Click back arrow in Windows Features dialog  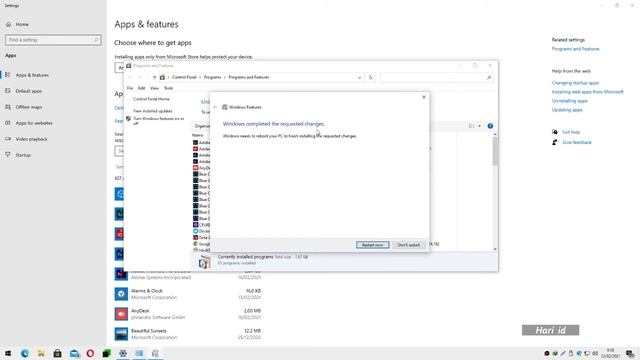coord(215,107)
